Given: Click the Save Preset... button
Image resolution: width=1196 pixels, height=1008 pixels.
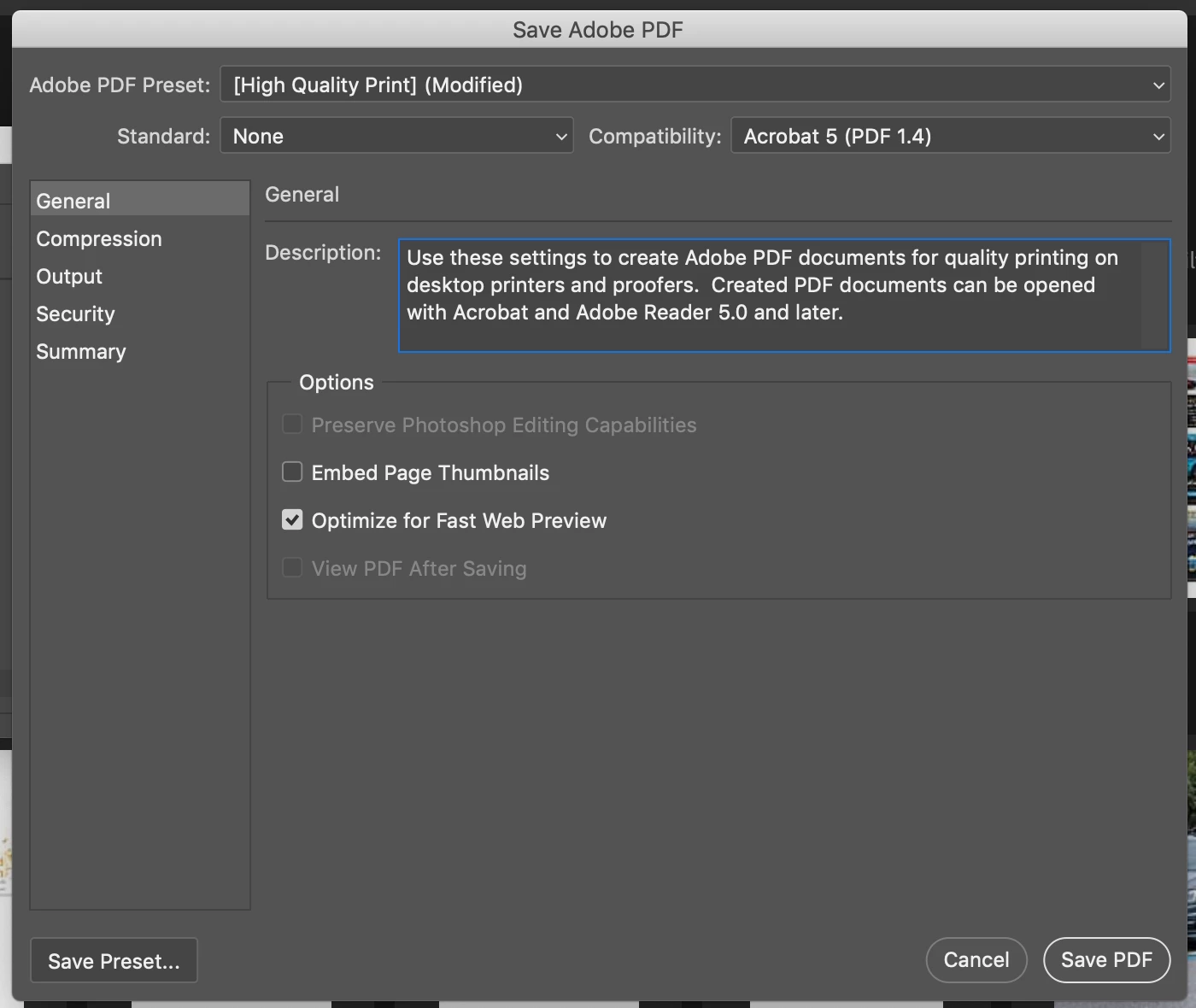Looking at the screenshot, I should (114, 960).
